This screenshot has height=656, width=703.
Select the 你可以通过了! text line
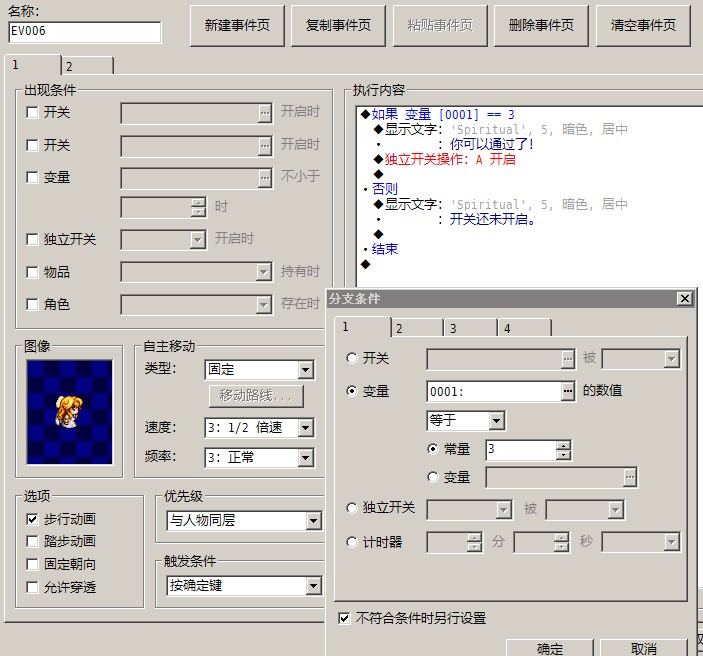tap(491, 144)
